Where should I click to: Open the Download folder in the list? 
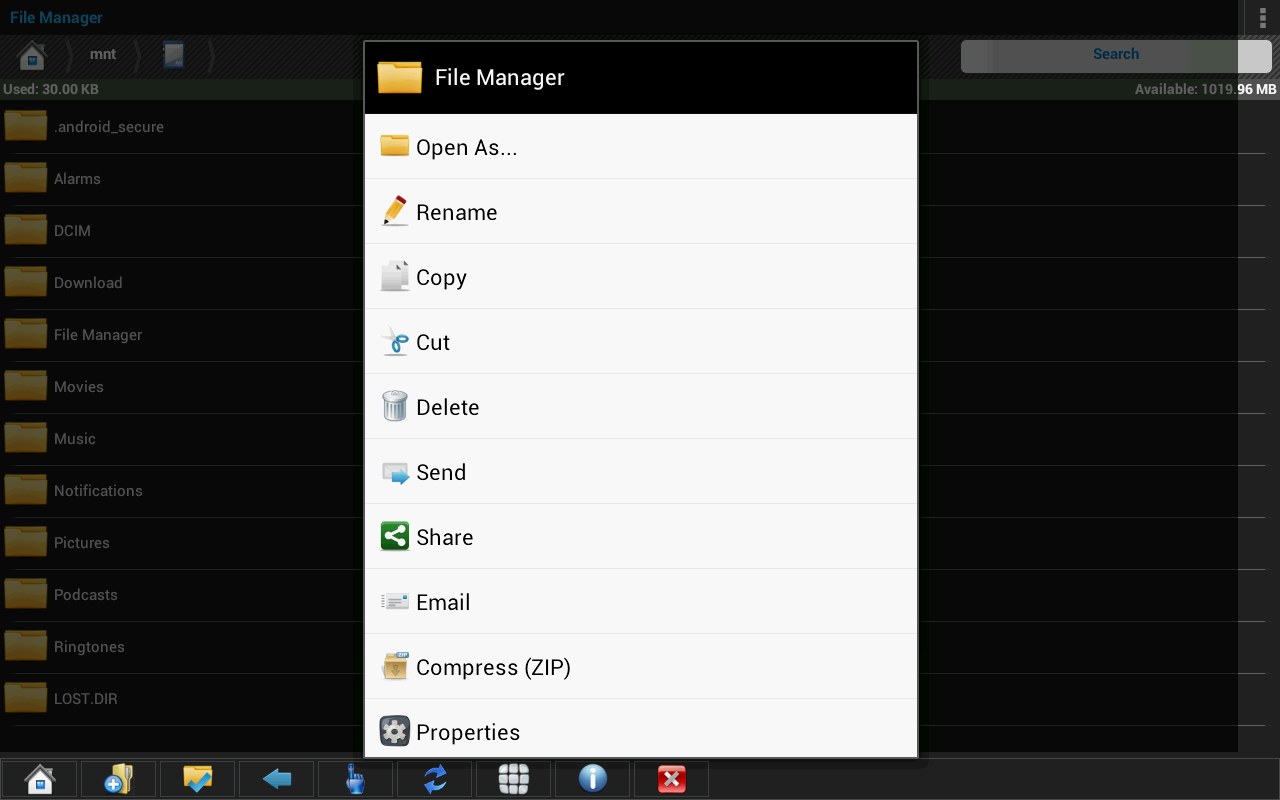(x=88, y=283)
